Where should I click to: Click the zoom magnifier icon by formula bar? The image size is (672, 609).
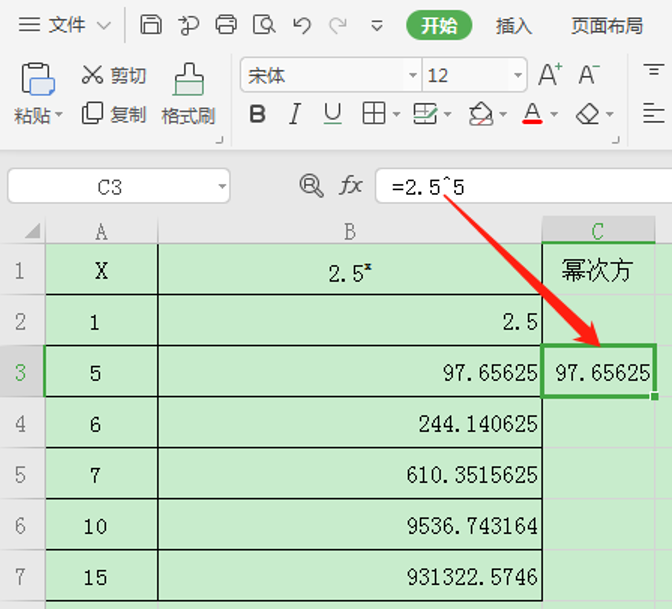tap(311, 186)
